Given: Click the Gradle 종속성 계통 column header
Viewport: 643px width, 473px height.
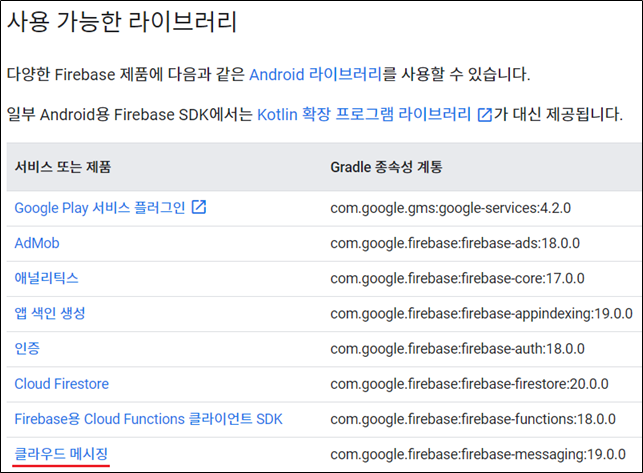Looking at the screenshot, I should click(x=386, y=167).
